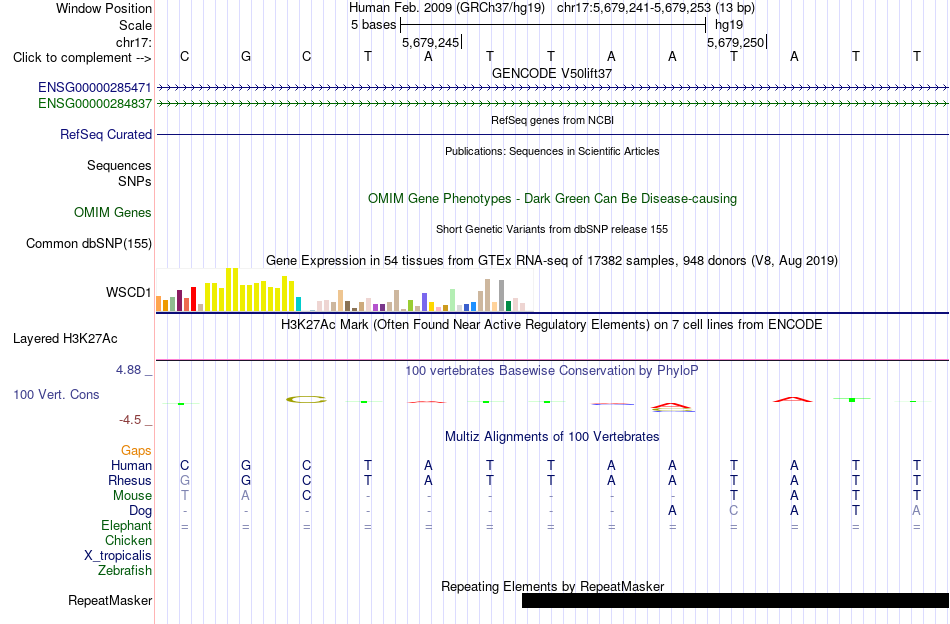This screenshot has width=950, height=624.
Task: Open the ENSG00000285471 gene label
Action: (x=95, y=88)
